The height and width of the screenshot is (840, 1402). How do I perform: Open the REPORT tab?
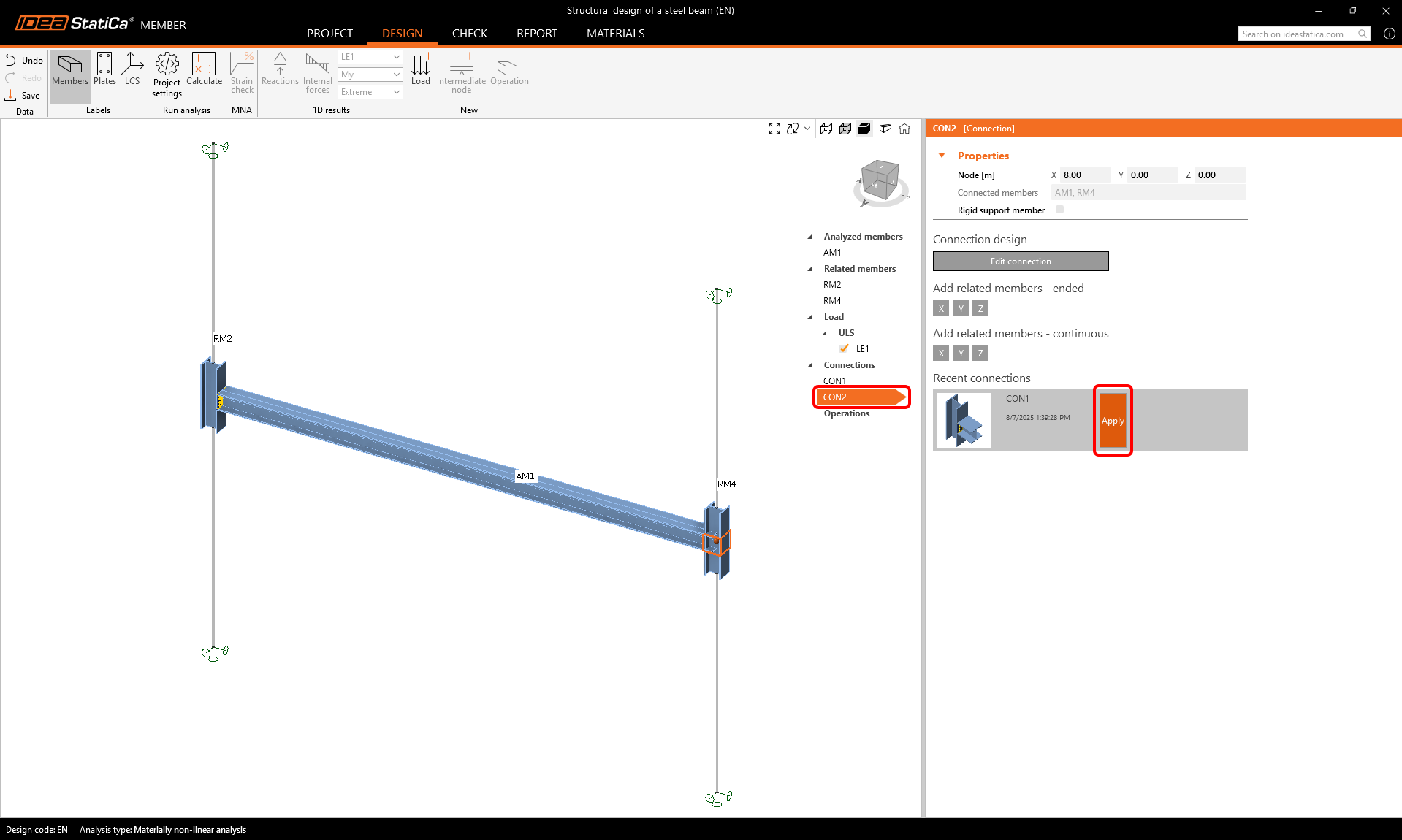(536, 34)
